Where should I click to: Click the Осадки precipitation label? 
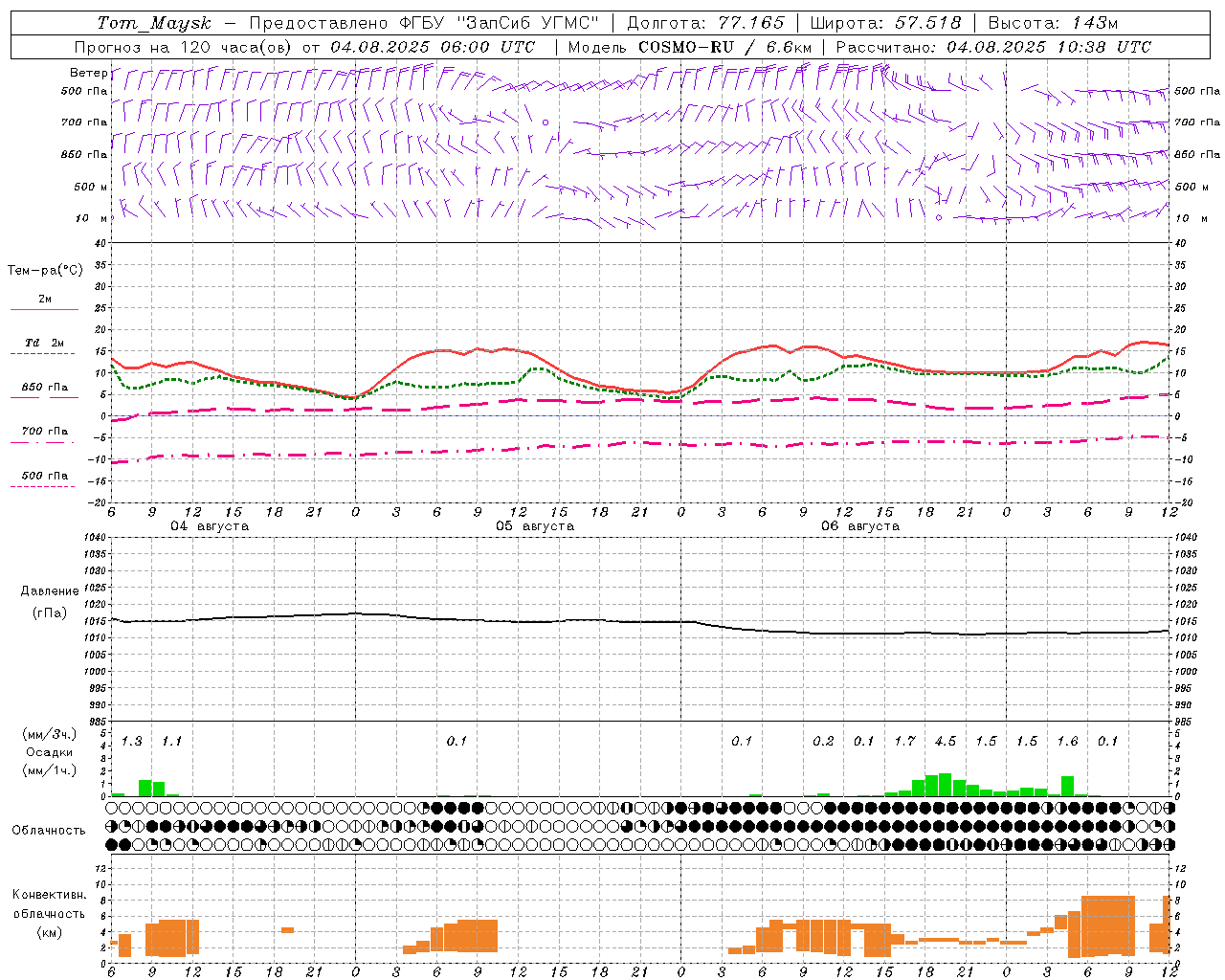[49, 752]
